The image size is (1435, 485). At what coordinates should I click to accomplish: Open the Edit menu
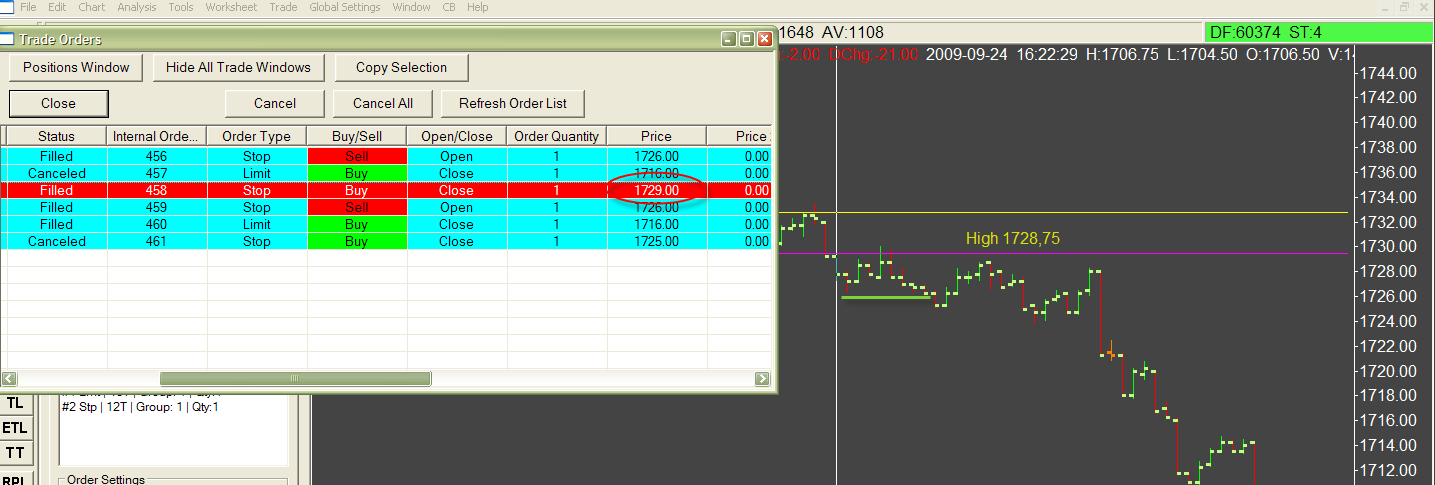tap(58, 7)
